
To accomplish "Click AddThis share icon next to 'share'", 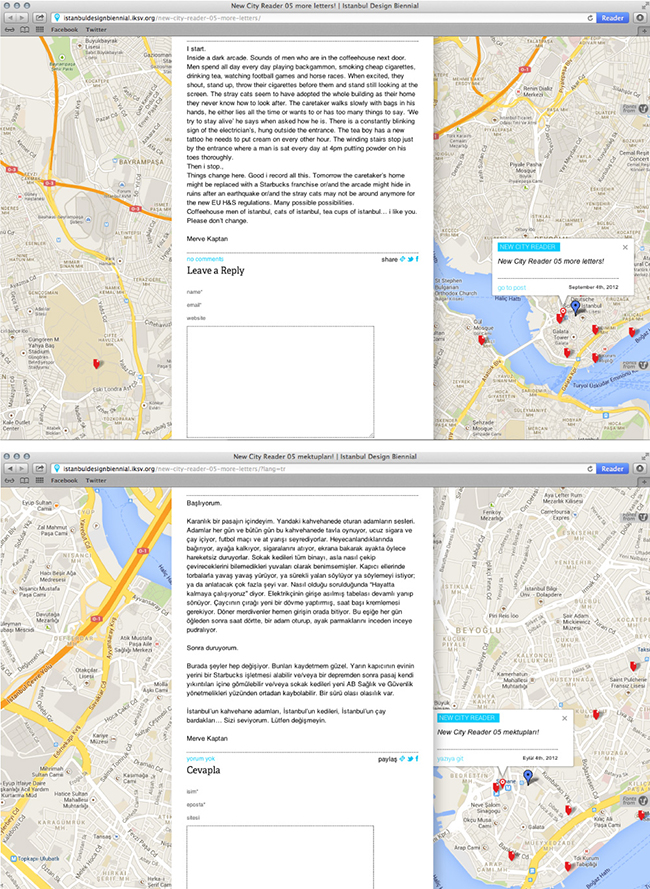I will tap(403, 259).
